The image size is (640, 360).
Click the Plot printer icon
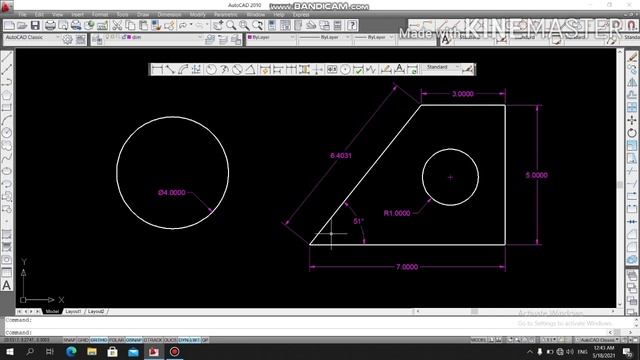50,25
